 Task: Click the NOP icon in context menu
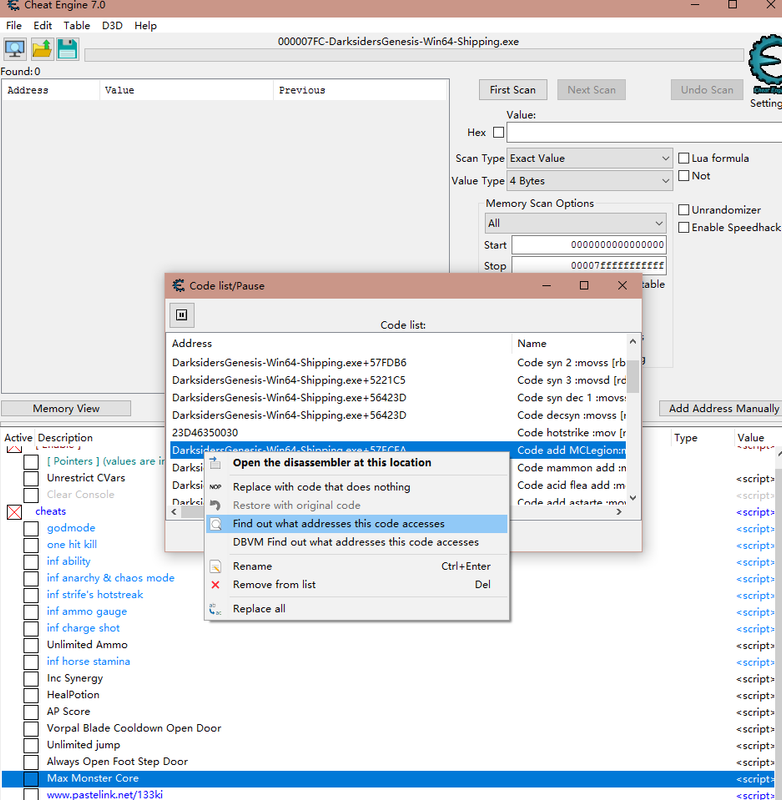click(x=216, y=487)
